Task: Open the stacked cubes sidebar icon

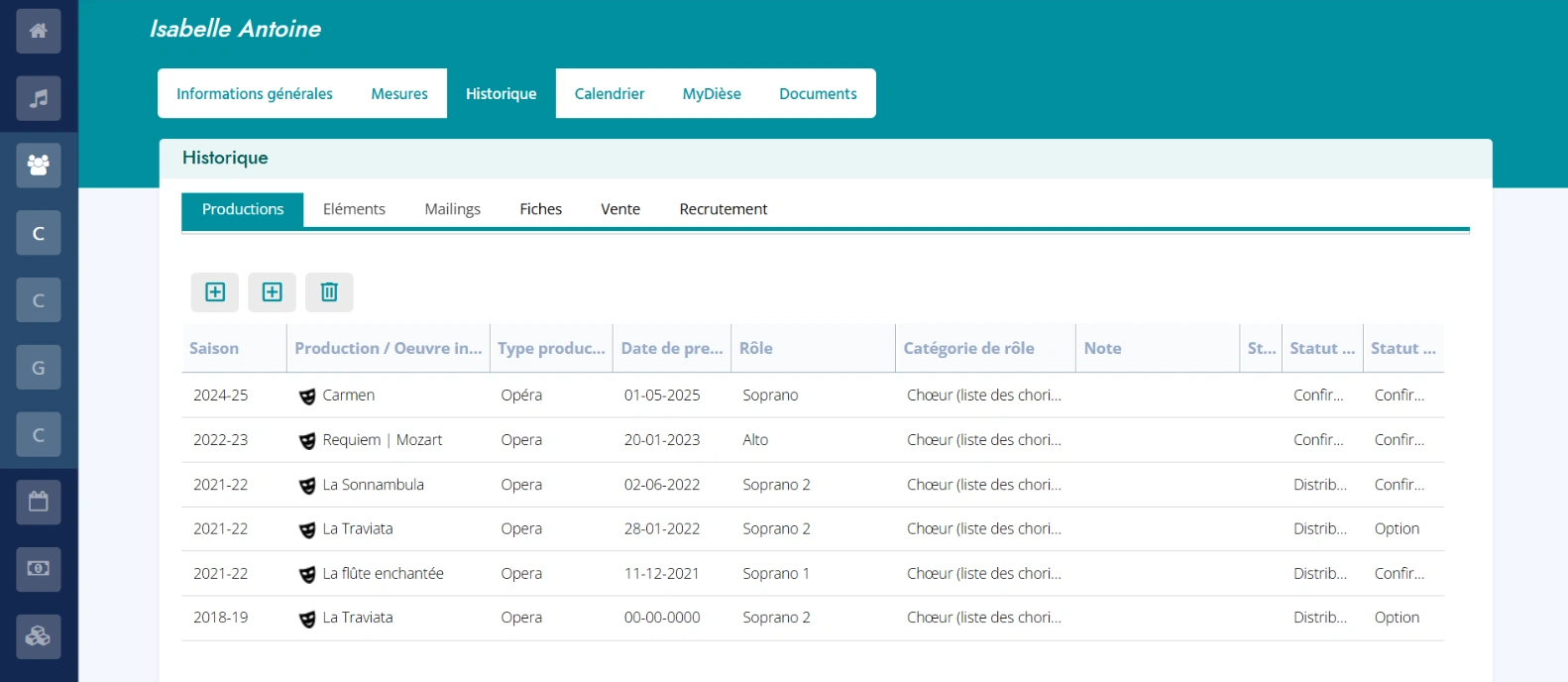Action: 38,636
